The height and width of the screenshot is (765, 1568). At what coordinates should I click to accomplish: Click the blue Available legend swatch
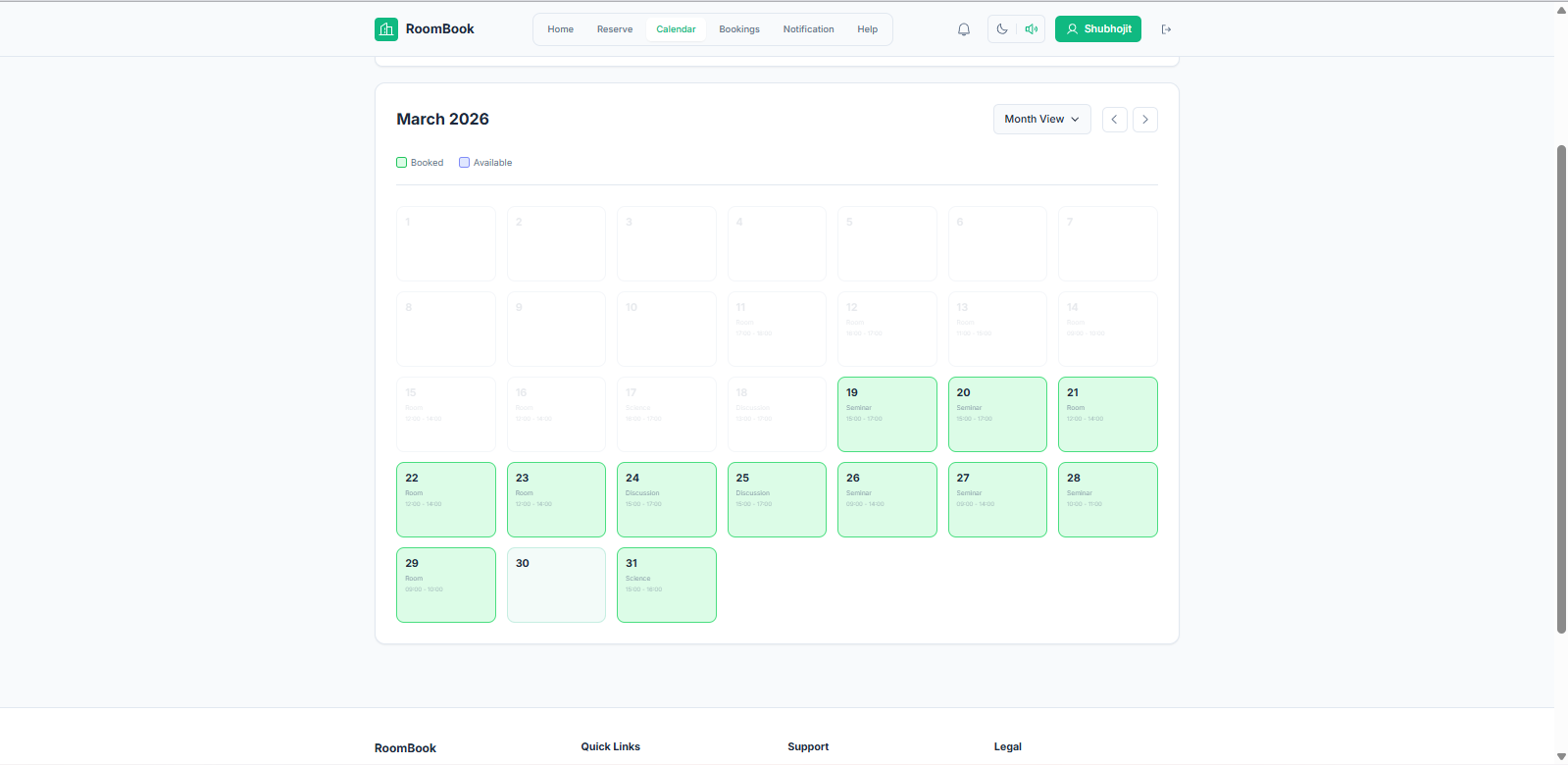(464, 163)
